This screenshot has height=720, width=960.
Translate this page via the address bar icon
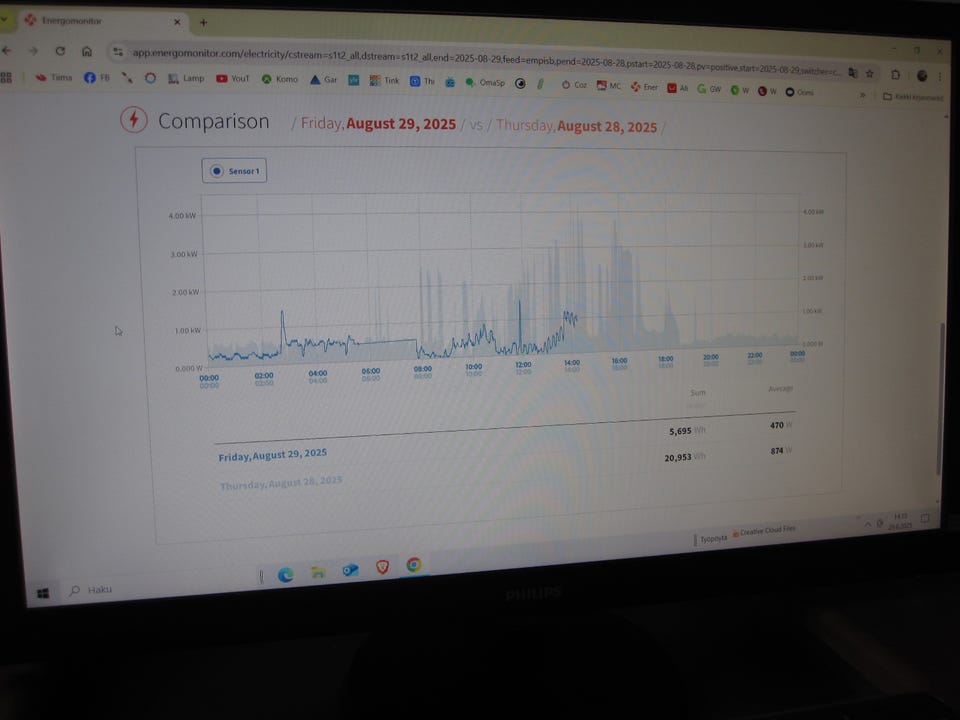852,73
